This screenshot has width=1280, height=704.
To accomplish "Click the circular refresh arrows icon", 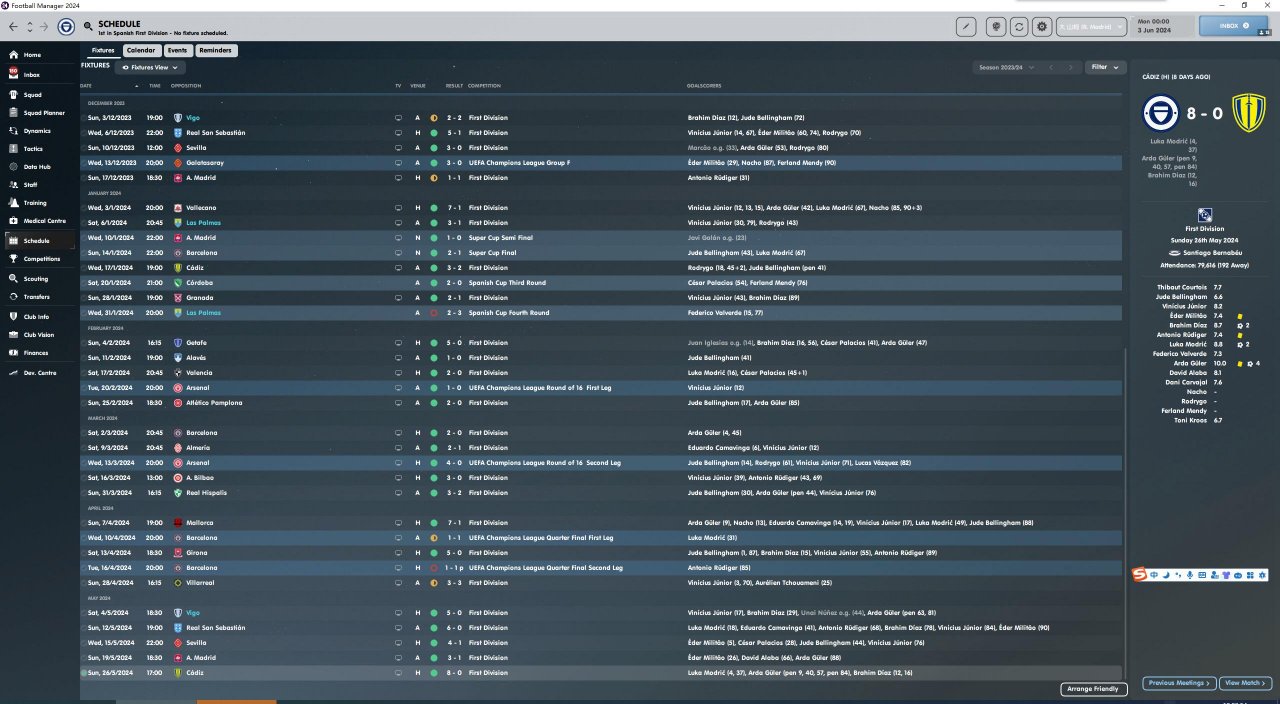I will [1020, 27].
